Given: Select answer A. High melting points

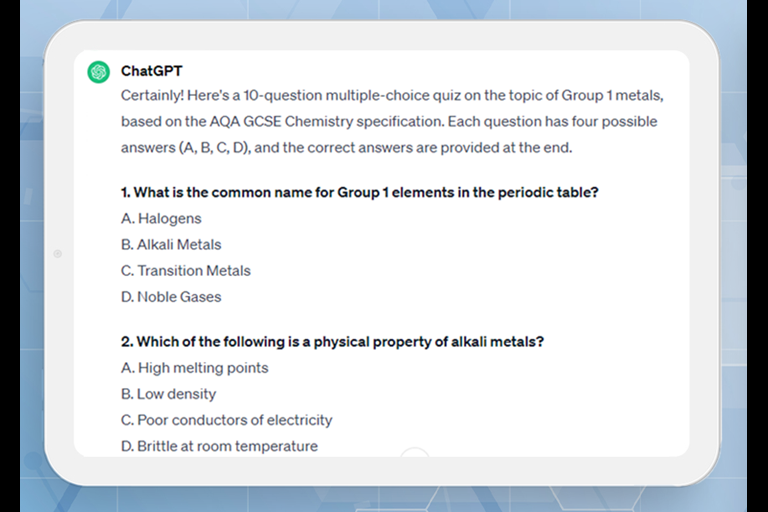Looking at the screenshot, I should (195, 367).
